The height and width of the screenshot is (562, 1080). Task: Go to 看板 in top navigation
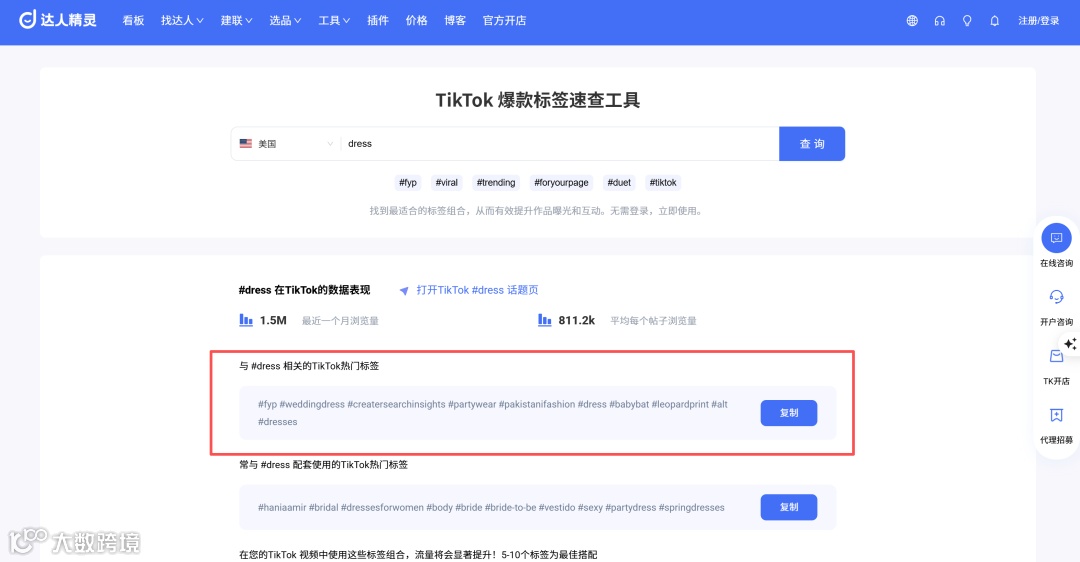(x=133, y=21)
